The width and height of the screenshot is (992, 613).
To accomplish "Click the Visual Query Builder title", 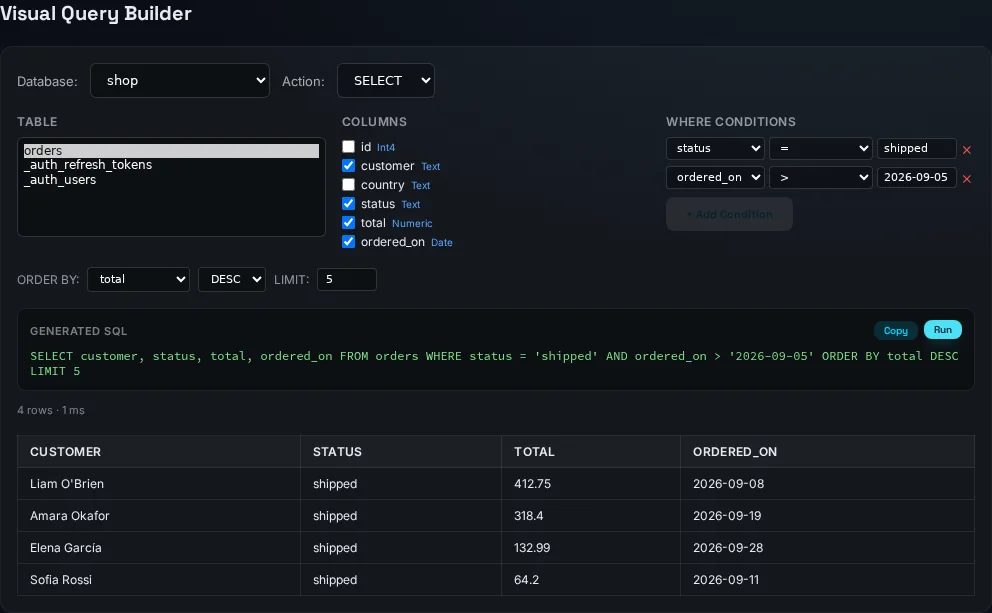I will tap(96, 13).
